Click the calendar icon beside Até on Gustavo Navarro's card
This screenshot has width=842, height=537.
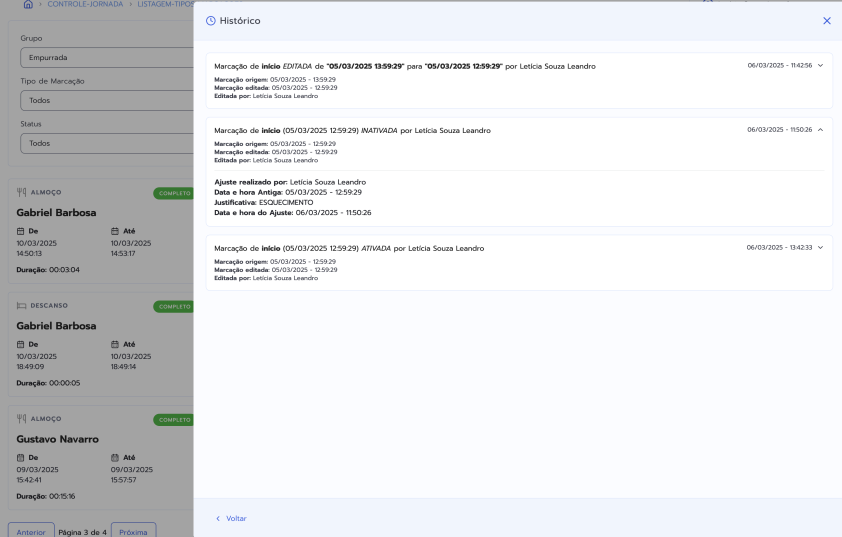(115, 457)
